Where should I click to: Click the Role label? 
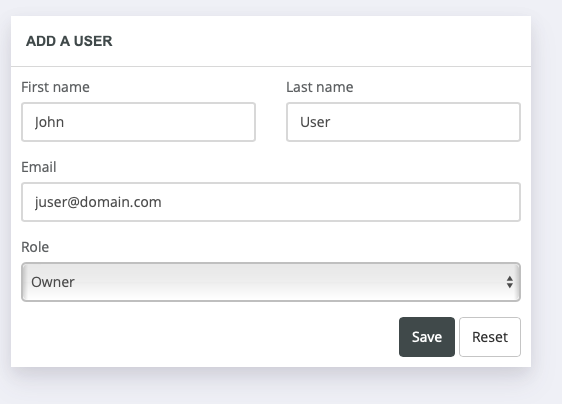[x=35, y=247]
